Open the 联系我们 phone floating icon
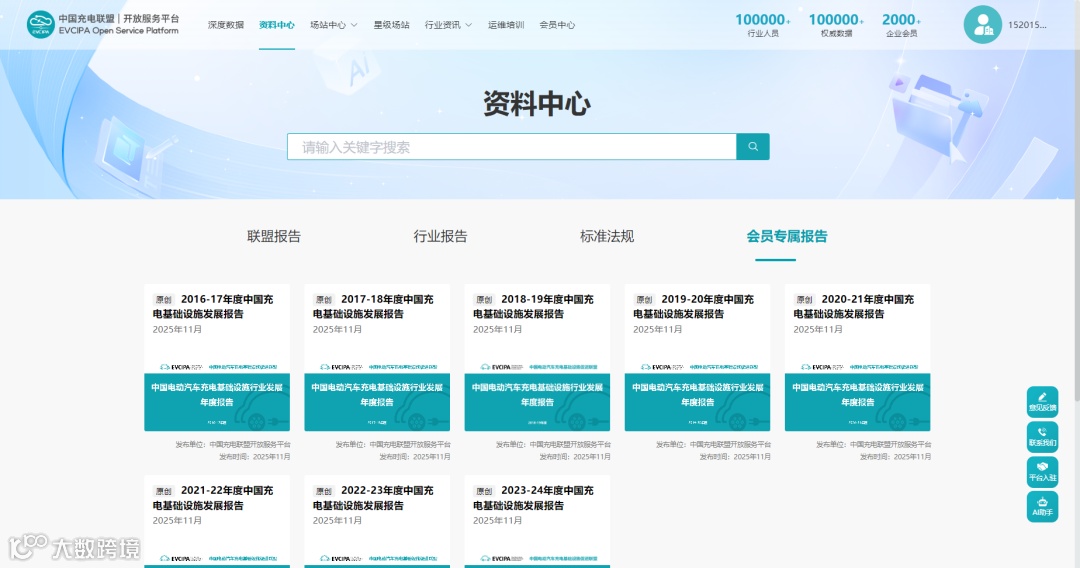 tap(1042, 436)
